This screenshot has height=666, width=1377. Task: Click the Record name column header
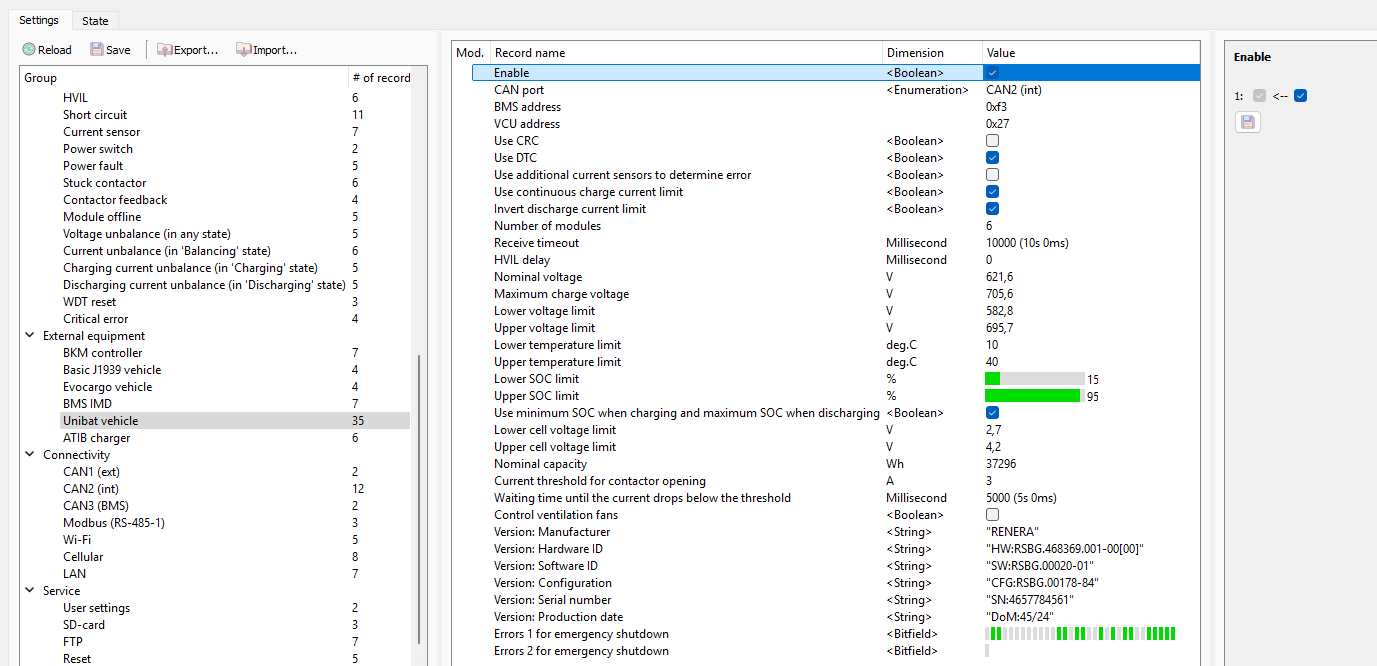(x=686, y=53)
